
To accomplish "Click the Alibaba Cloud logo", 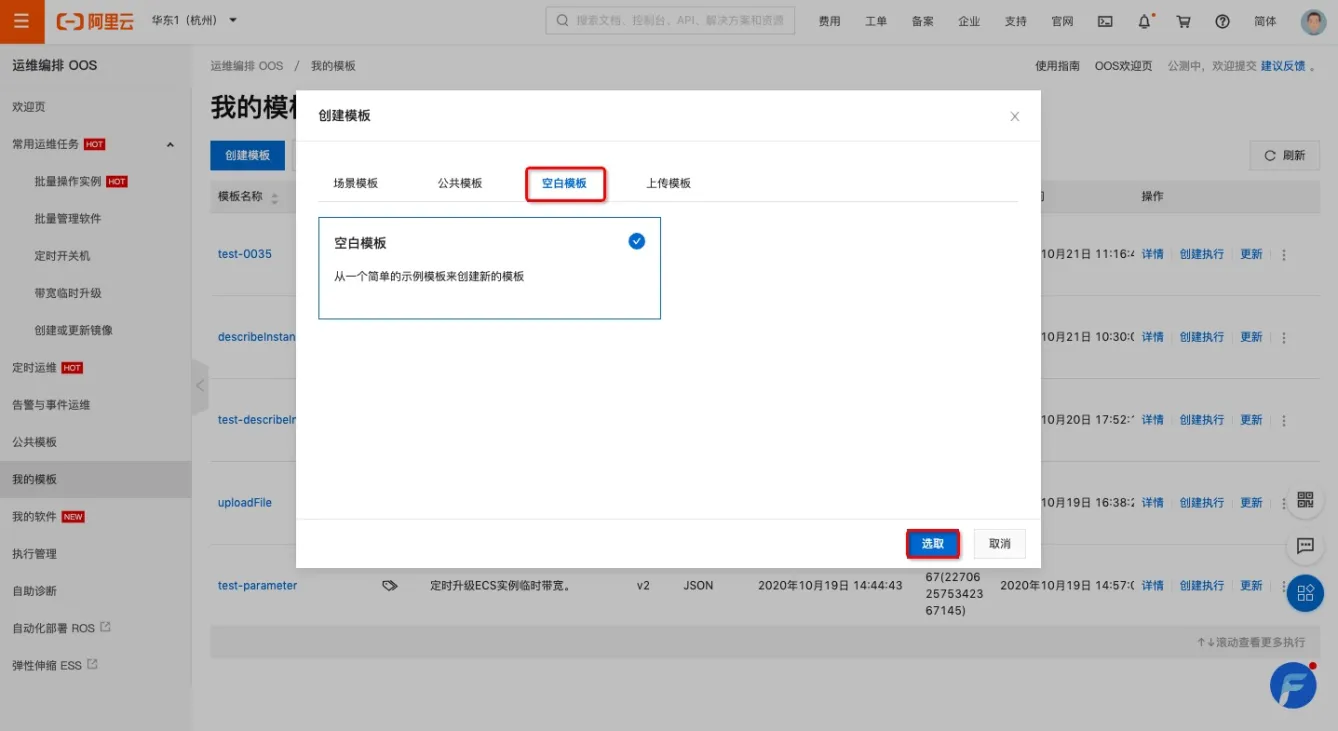I will 95,21.
